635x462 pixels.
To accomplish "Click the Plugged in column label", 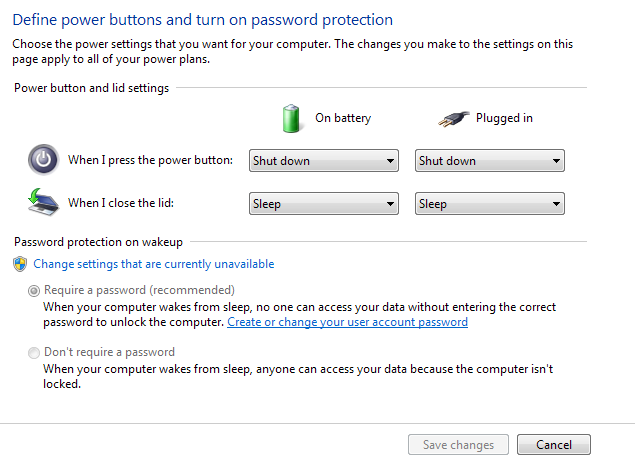I will [x=504, y=118].
